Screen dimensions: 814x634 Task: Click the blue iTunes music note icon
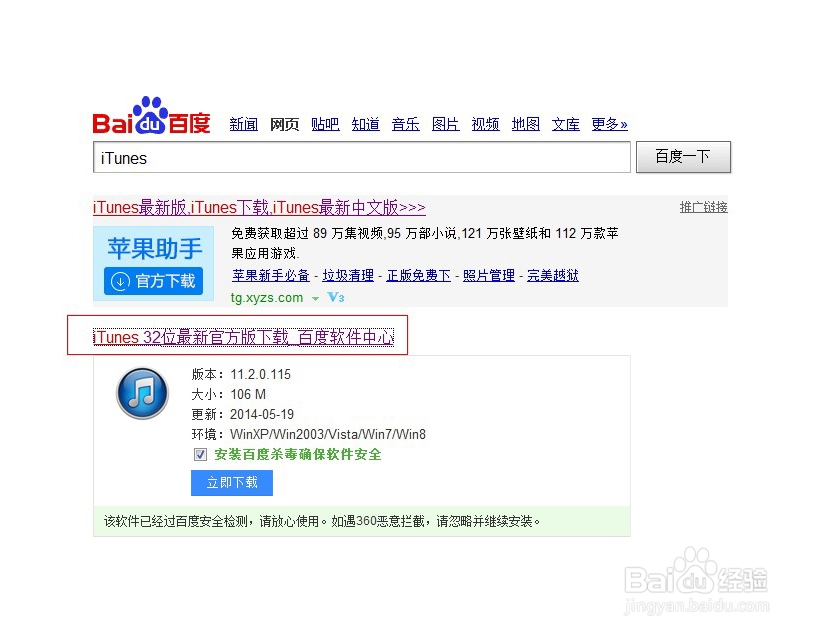[142, 393]
